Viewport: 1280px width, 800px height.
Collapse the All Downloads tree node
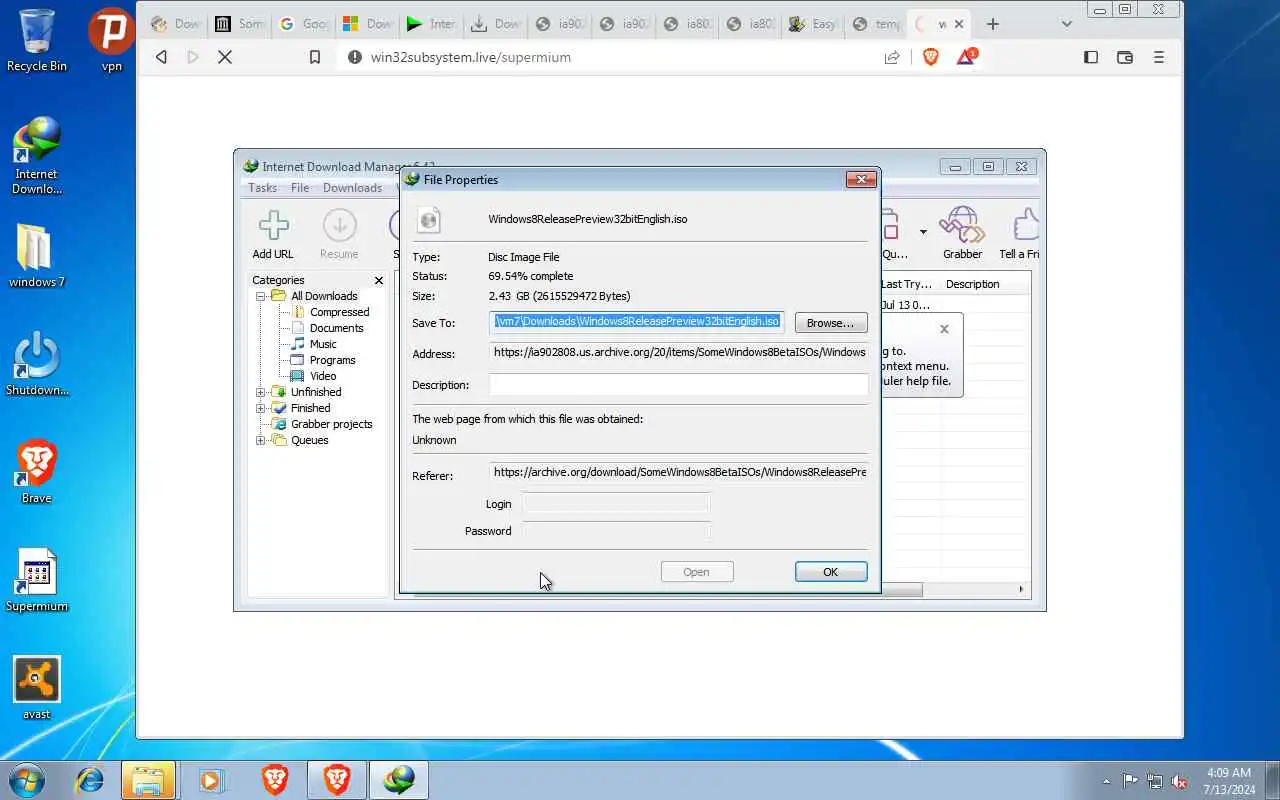click(x=260, y=296)
